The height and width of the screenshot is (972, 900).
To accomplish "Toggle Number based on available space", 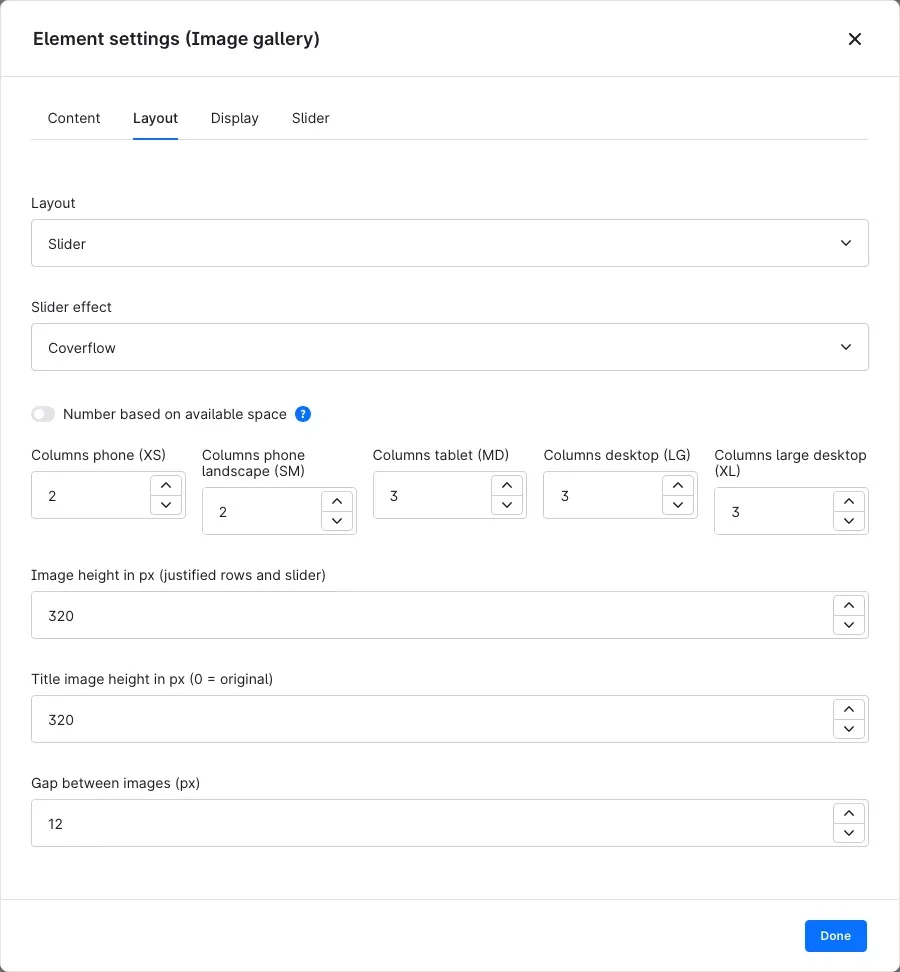I will coord(43,414).
